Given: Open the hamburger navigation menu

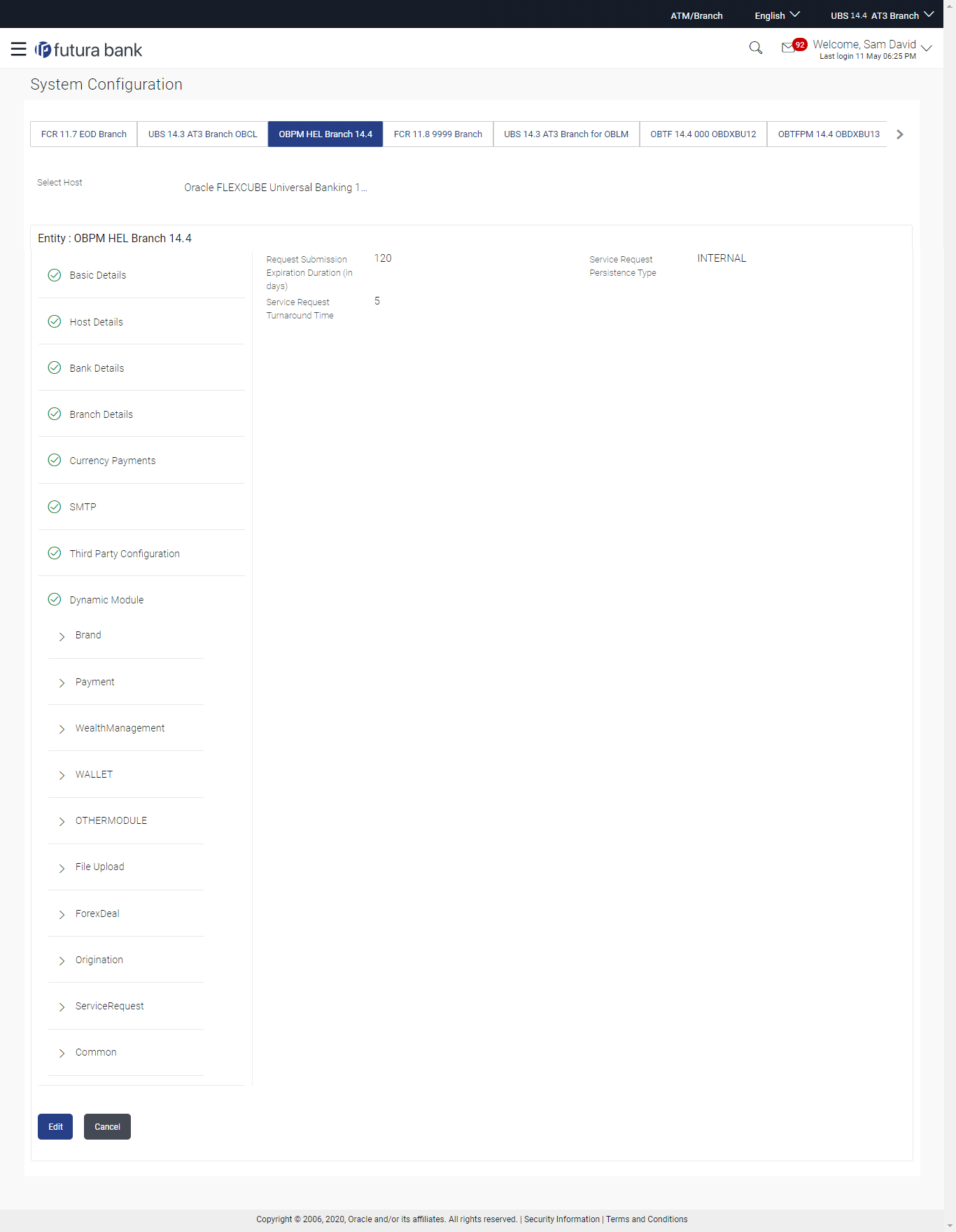Looking at the screenshot, I should point(19,49).
